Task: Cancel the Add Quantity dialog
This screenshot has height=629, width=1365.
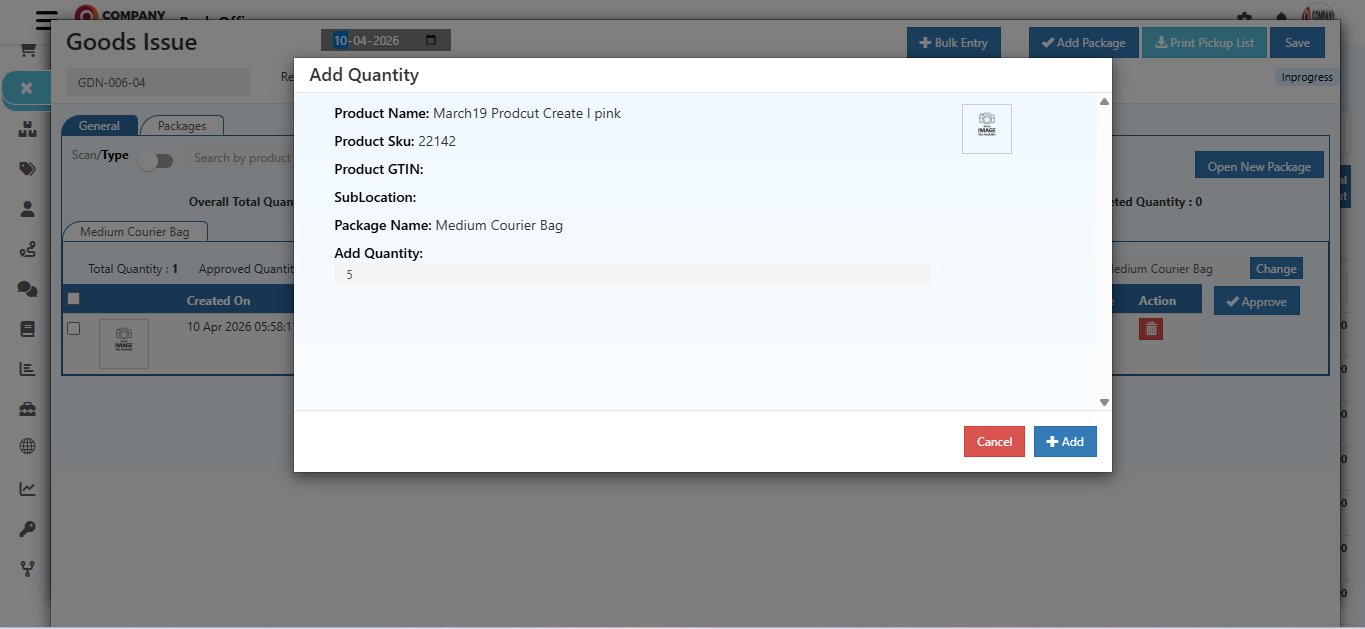Action: pyautogui.click(x=993, y=441)
